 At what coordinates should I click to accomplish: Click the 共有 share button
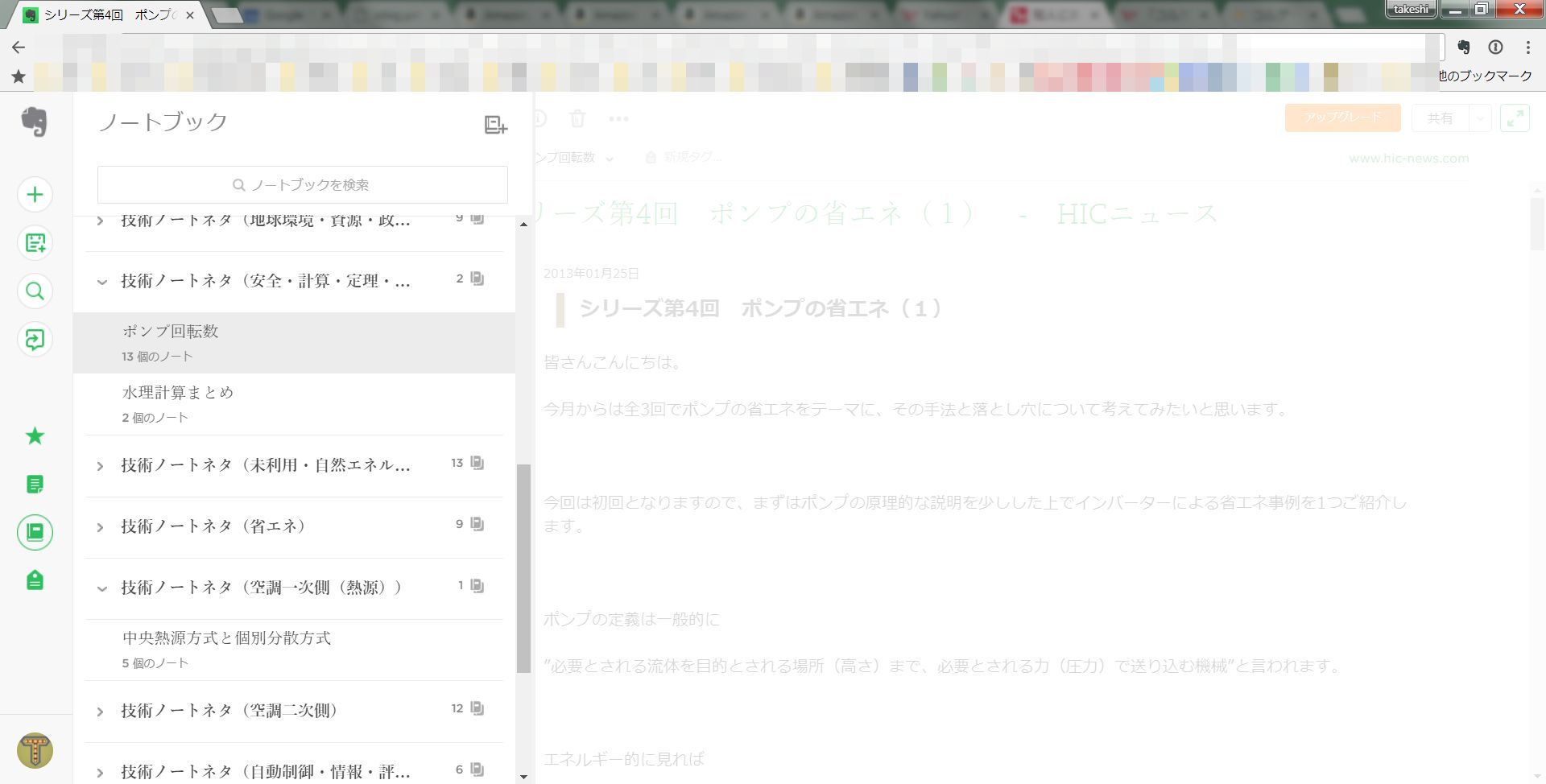(1440, 118)
